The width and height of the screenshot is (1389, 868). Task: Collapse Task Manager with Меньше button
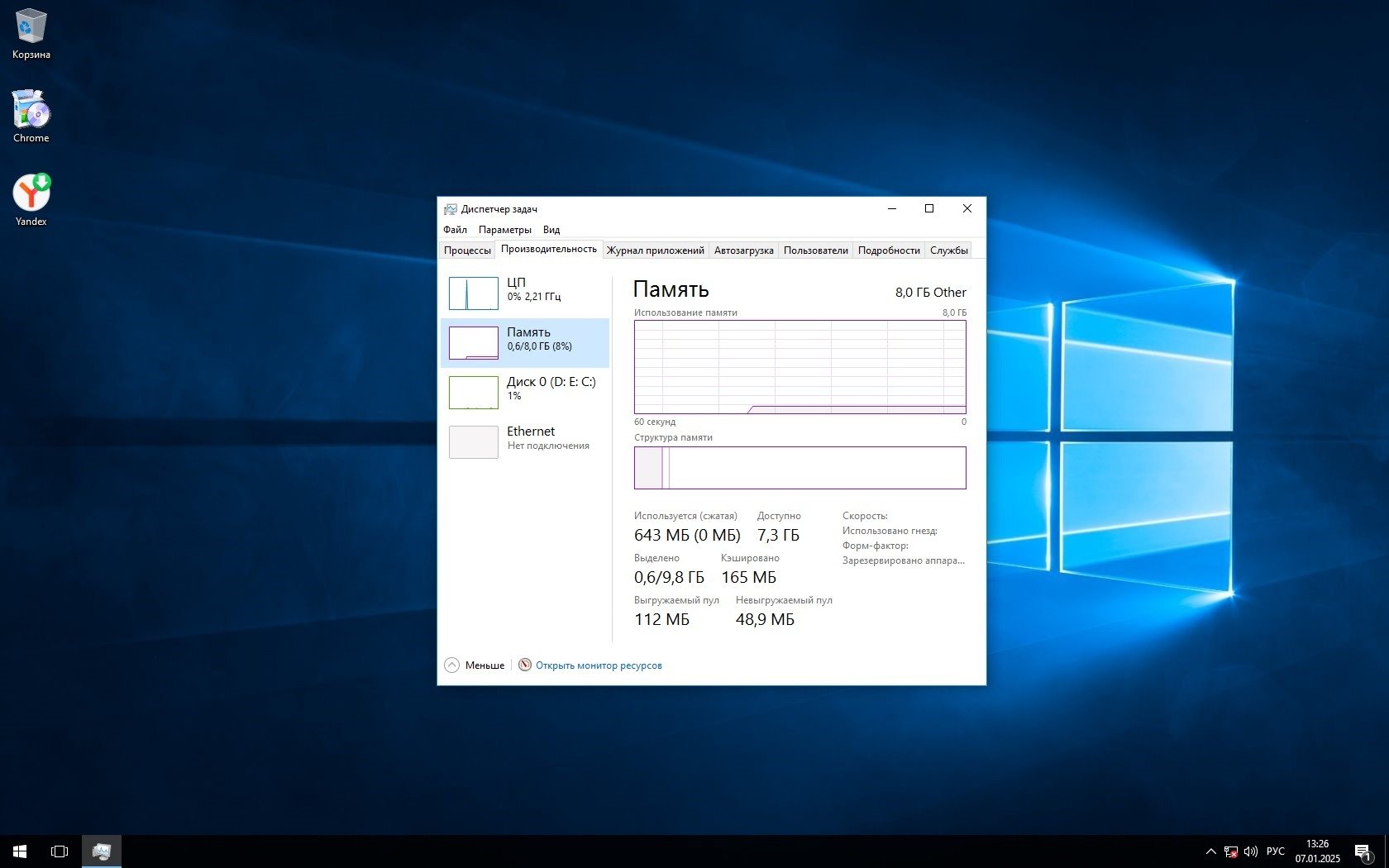(475, 665)
